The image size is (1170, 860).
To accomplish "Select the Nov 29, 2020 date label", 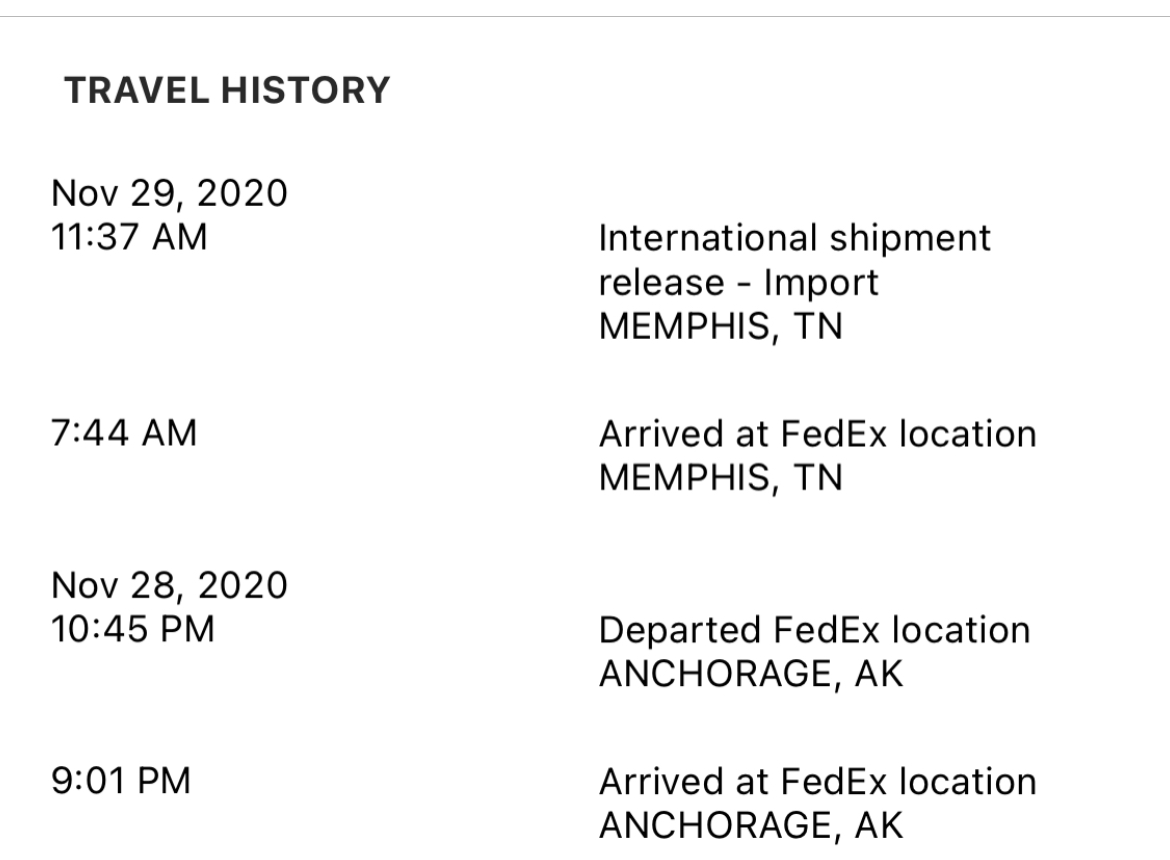I will tap(169, 191).
